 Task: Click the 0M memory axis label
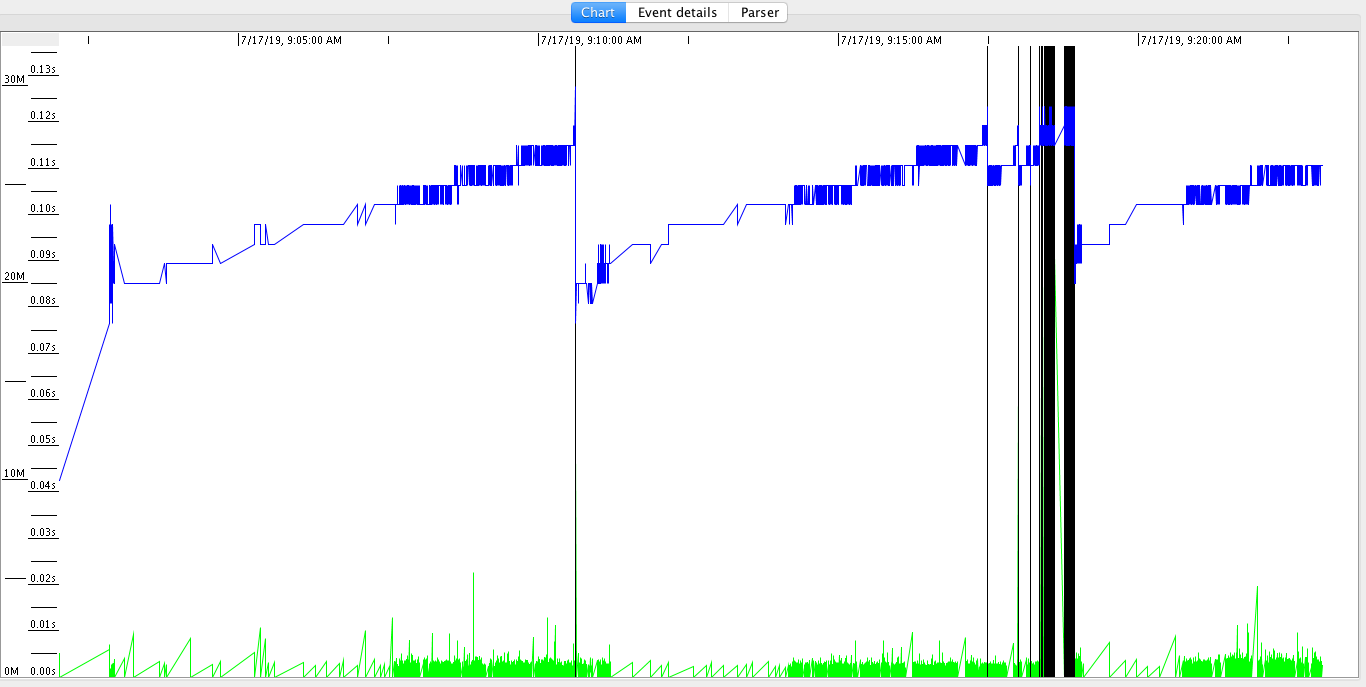[14, 671]
